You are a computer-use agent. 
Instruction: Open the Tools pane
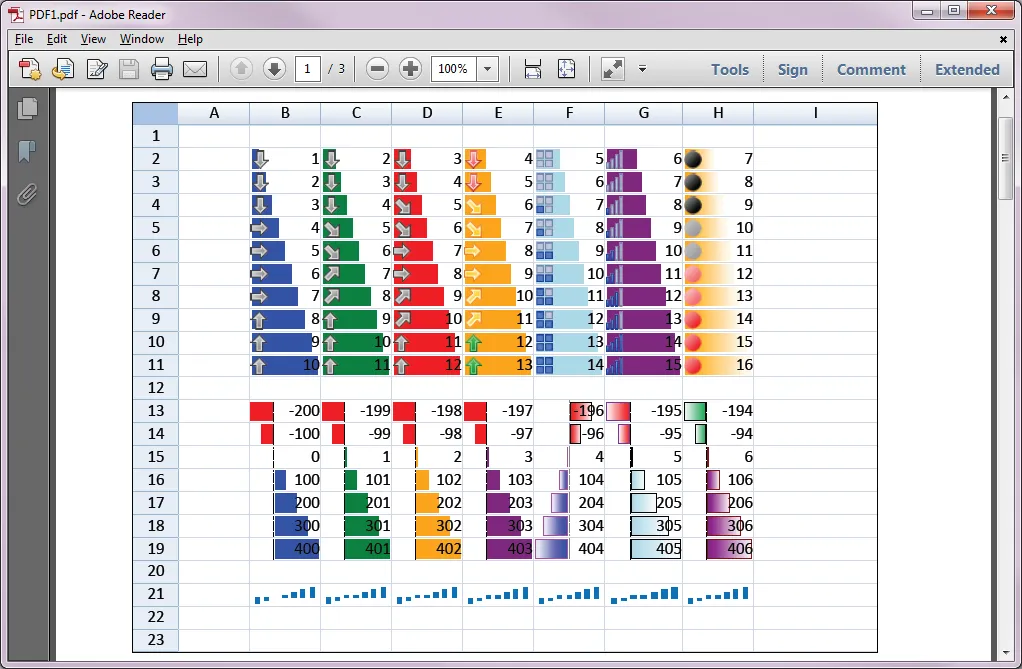point(730,69)
